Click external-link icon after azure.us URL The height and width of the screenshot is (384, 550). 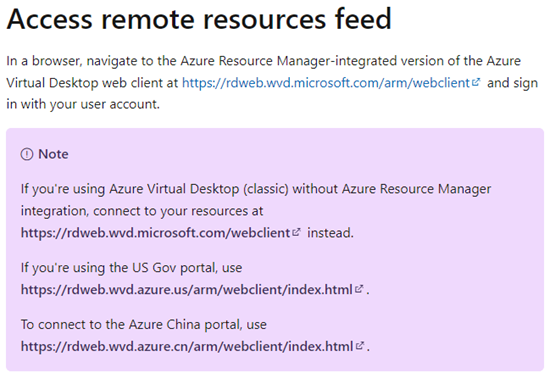359,289
